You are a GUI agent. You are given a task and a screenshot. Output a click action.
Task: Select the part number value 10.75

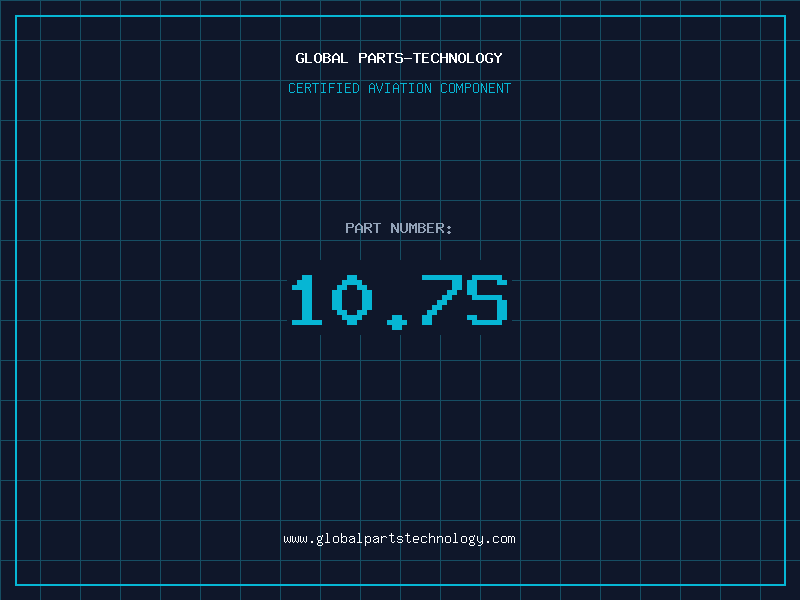tap(399, 300)
